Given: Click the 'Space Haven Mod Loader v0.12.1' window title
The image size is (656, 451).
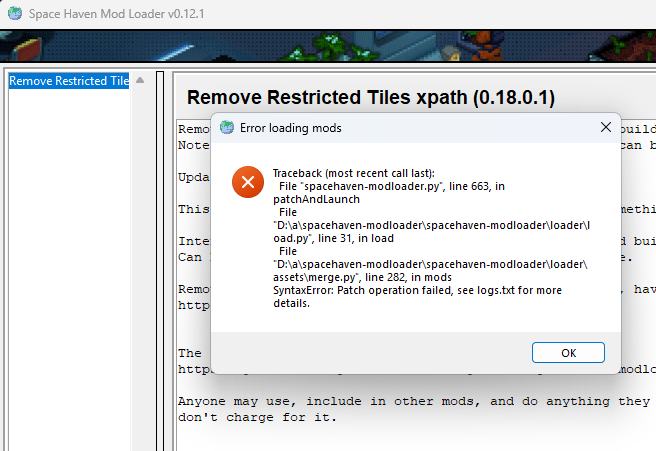Looking at the screenshot, I should [x=116, y=14].
